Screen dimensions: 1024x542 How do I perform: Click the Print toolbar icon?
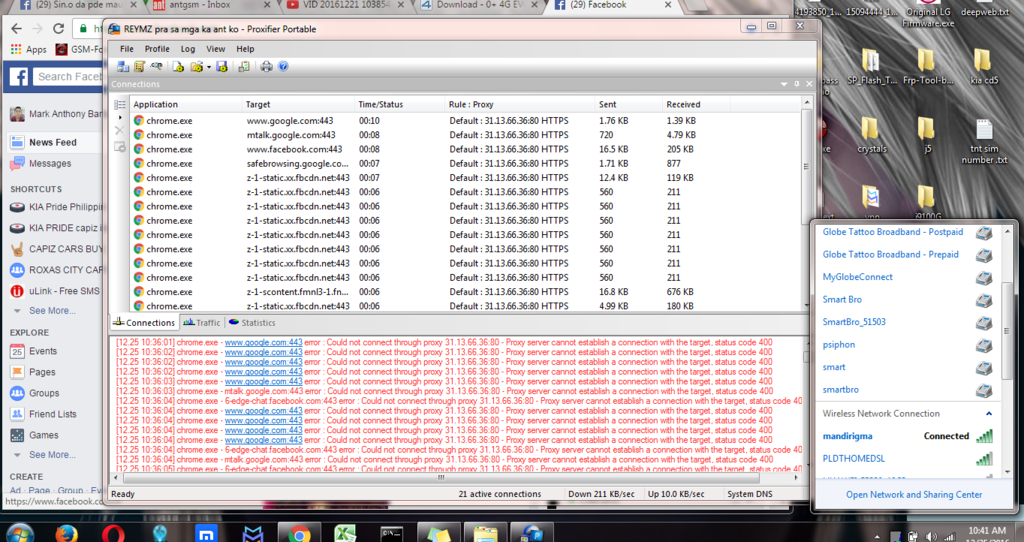[266, 67]
